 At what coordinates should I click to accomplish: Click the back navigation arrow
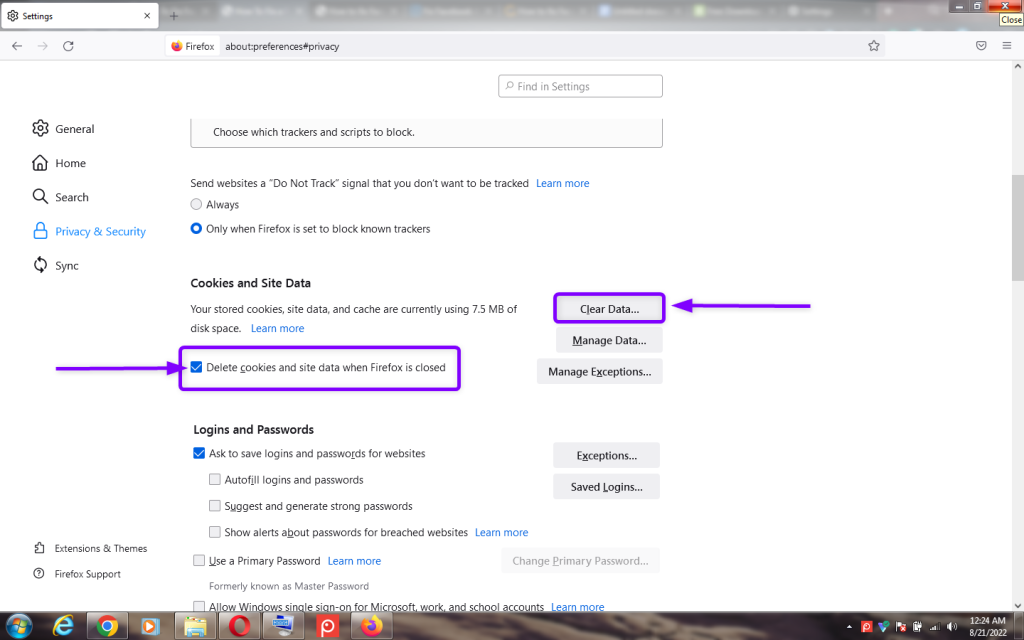tap(17, 46)
